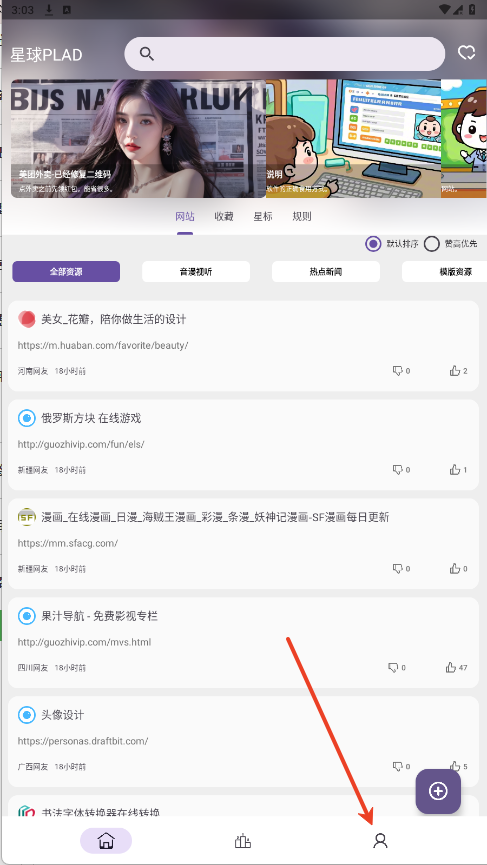The width and height of the screenshot is (487, 865).
Task: Switch to the 星标 tab
Action: click(x=263, y=216)
